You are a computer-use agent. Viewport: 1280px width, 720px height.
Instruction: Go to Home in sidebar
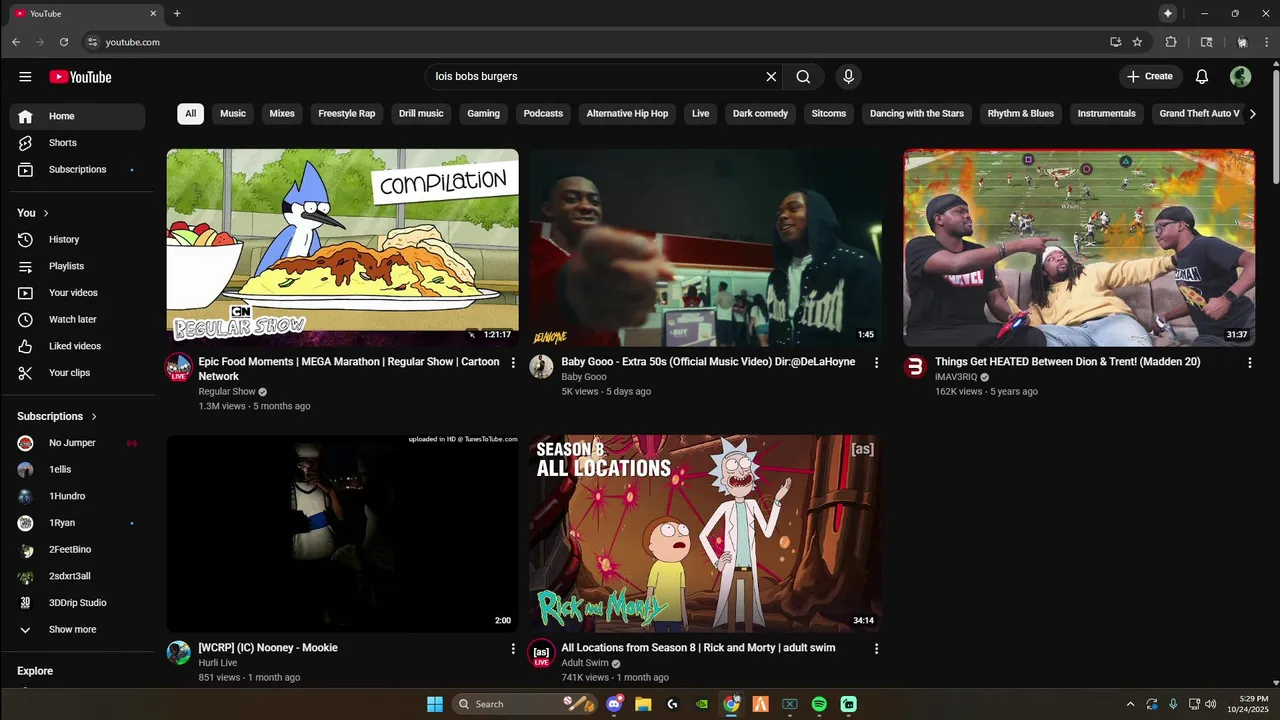(77, 116)
